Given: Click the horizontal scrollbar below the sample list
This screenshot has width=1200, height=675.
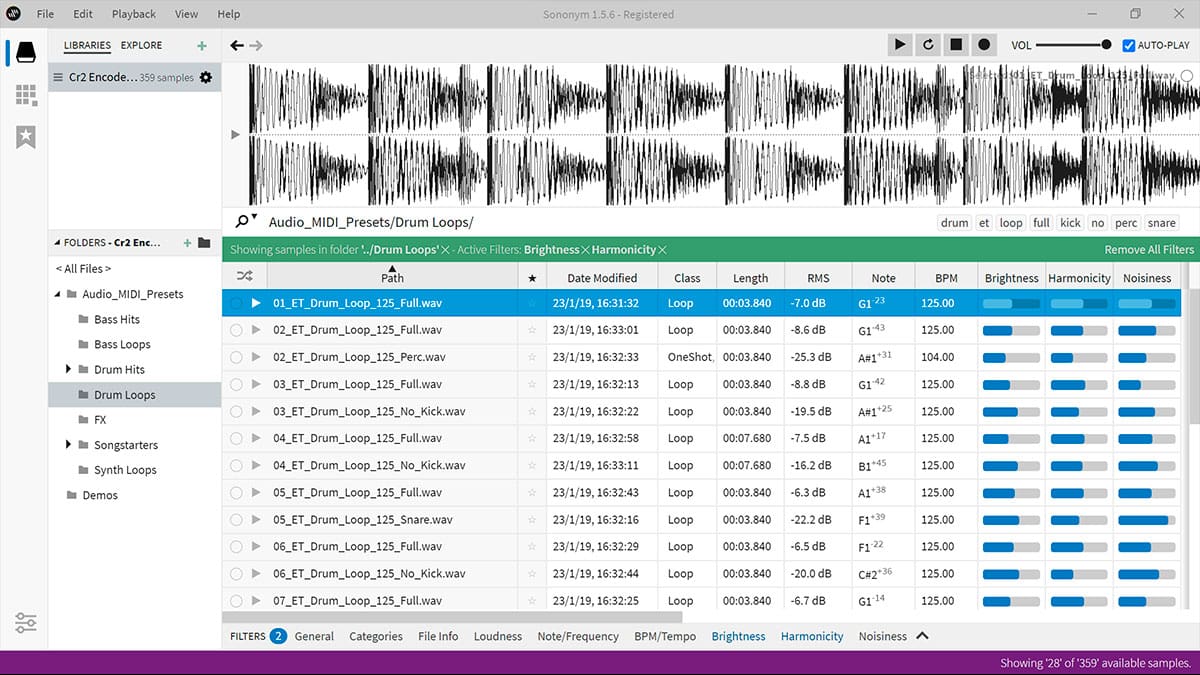Looking at the screenshot, I should coord(451,618).
